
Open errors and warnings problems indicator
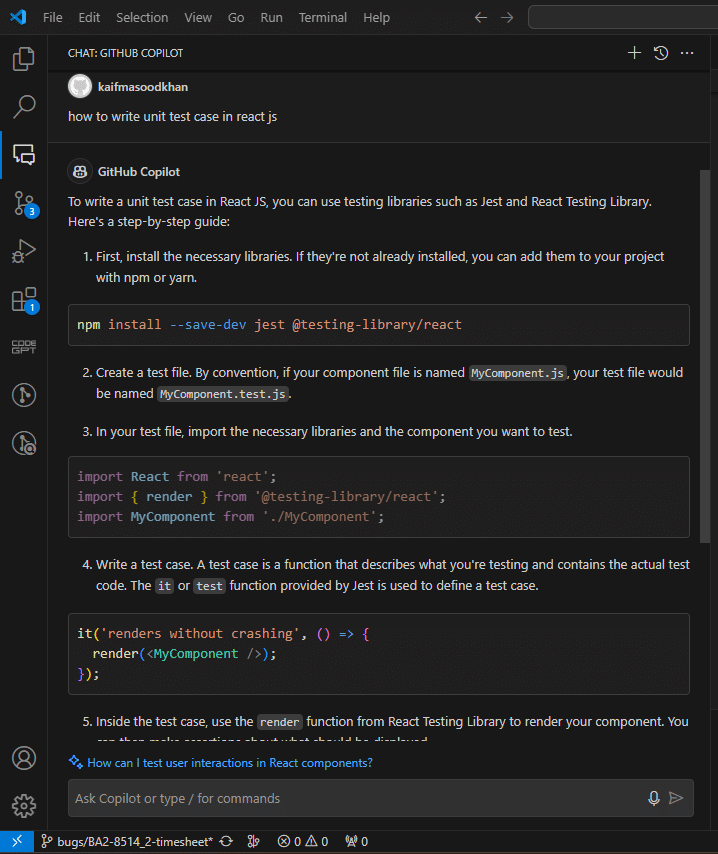point(303,841)
